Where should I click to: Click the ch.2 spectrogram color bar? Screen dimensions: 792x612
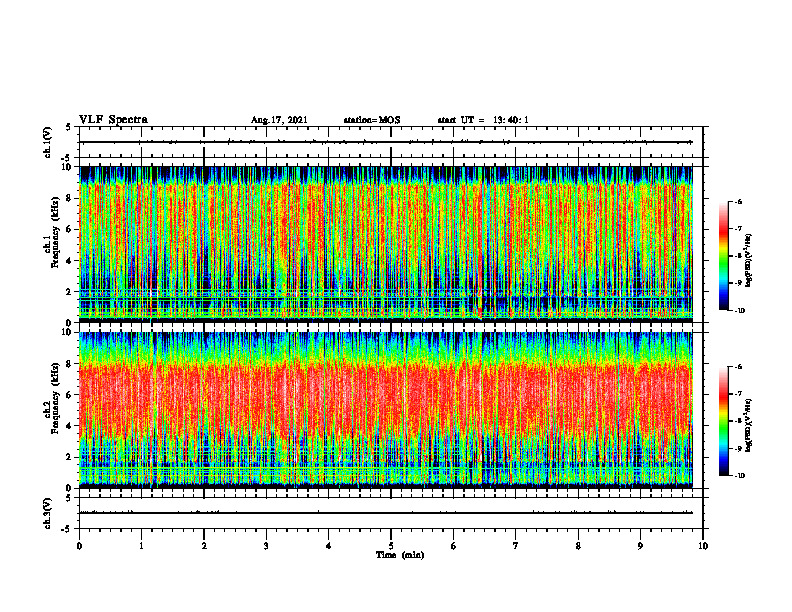pyautogui.click(x=723, y=421)
